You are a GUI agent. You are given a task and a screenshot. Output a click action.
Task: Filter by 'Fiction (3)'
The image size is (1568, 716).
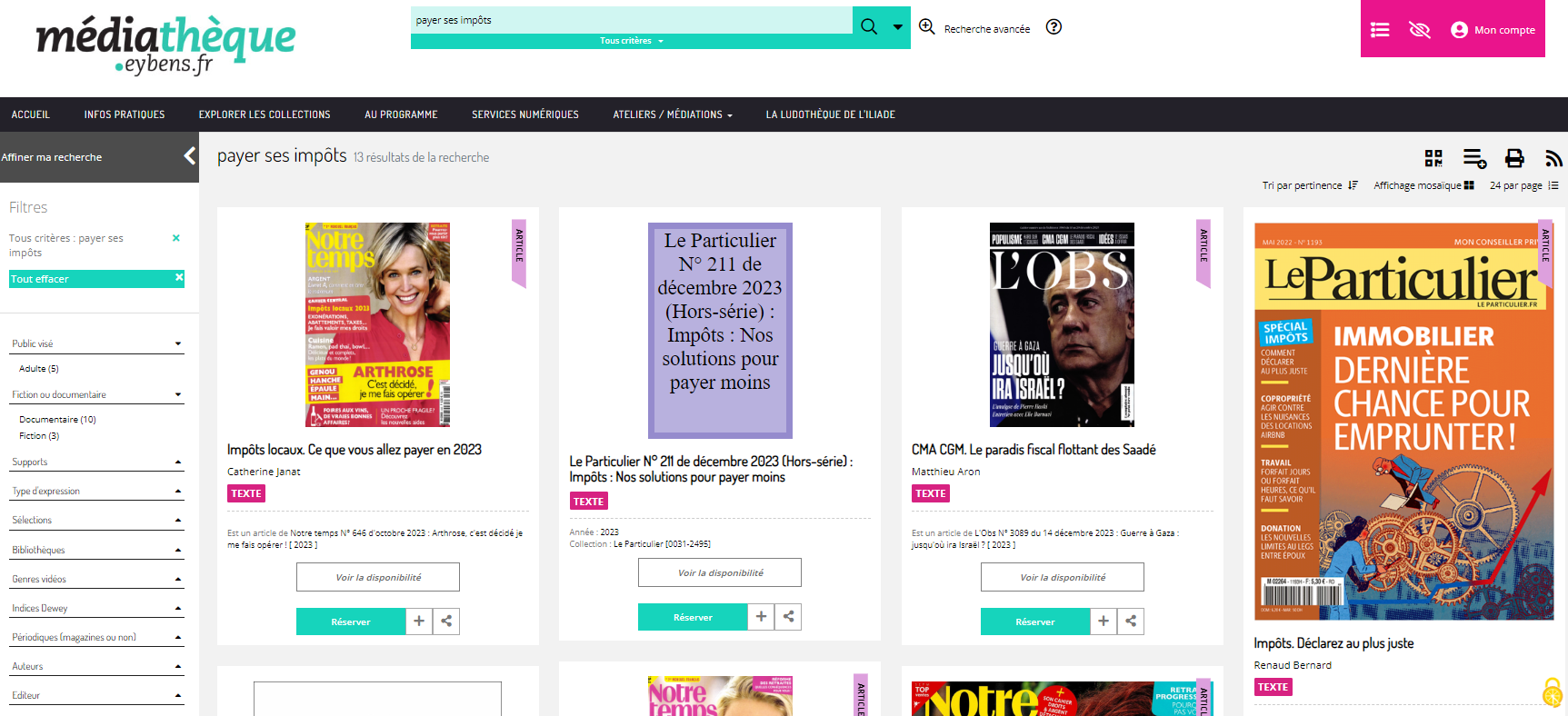(x=39, y=436)
